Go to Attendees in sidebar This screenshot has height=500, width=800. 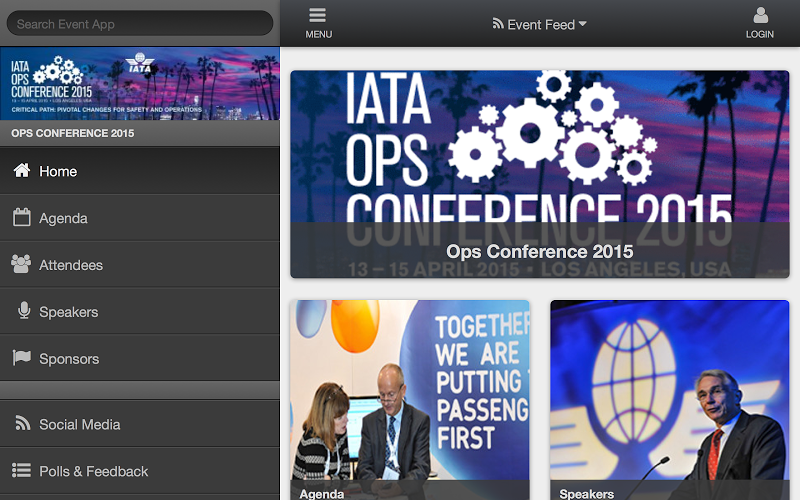pyautogui.click(x=140, y=265)
